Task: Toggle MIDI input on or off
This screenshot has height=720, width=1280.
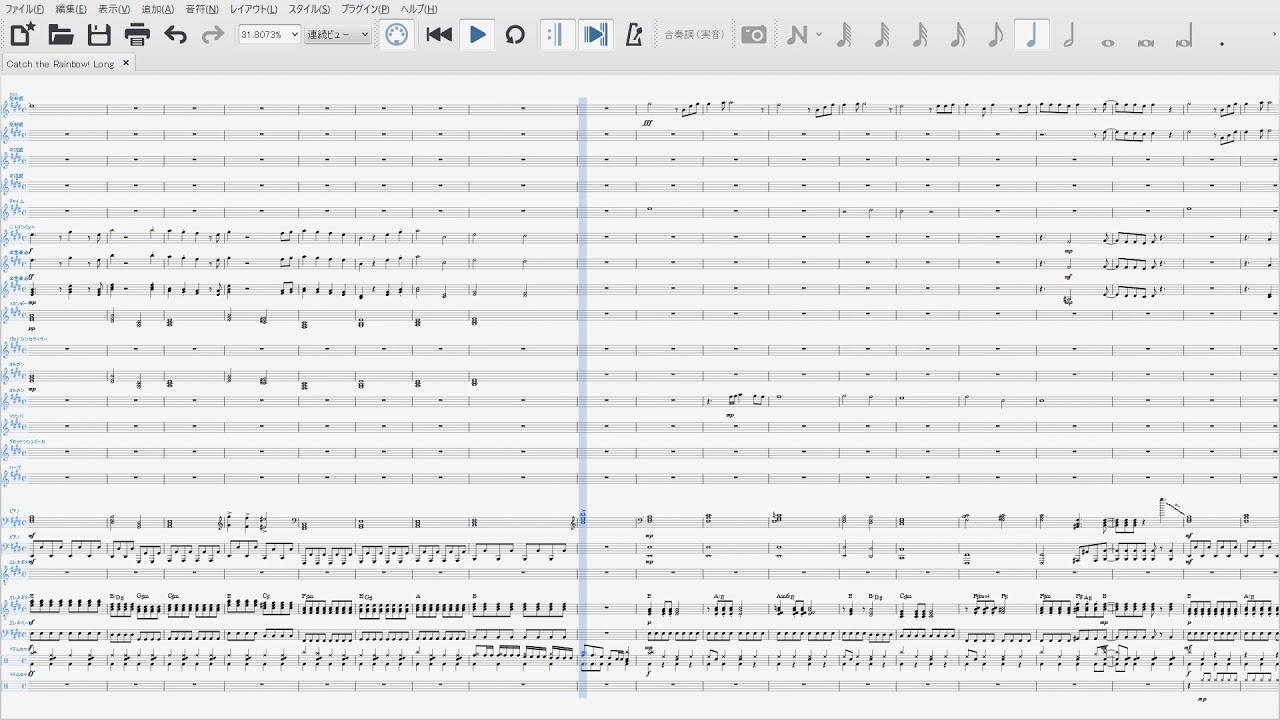Action: pyautogui.click(x=397, y=35)
